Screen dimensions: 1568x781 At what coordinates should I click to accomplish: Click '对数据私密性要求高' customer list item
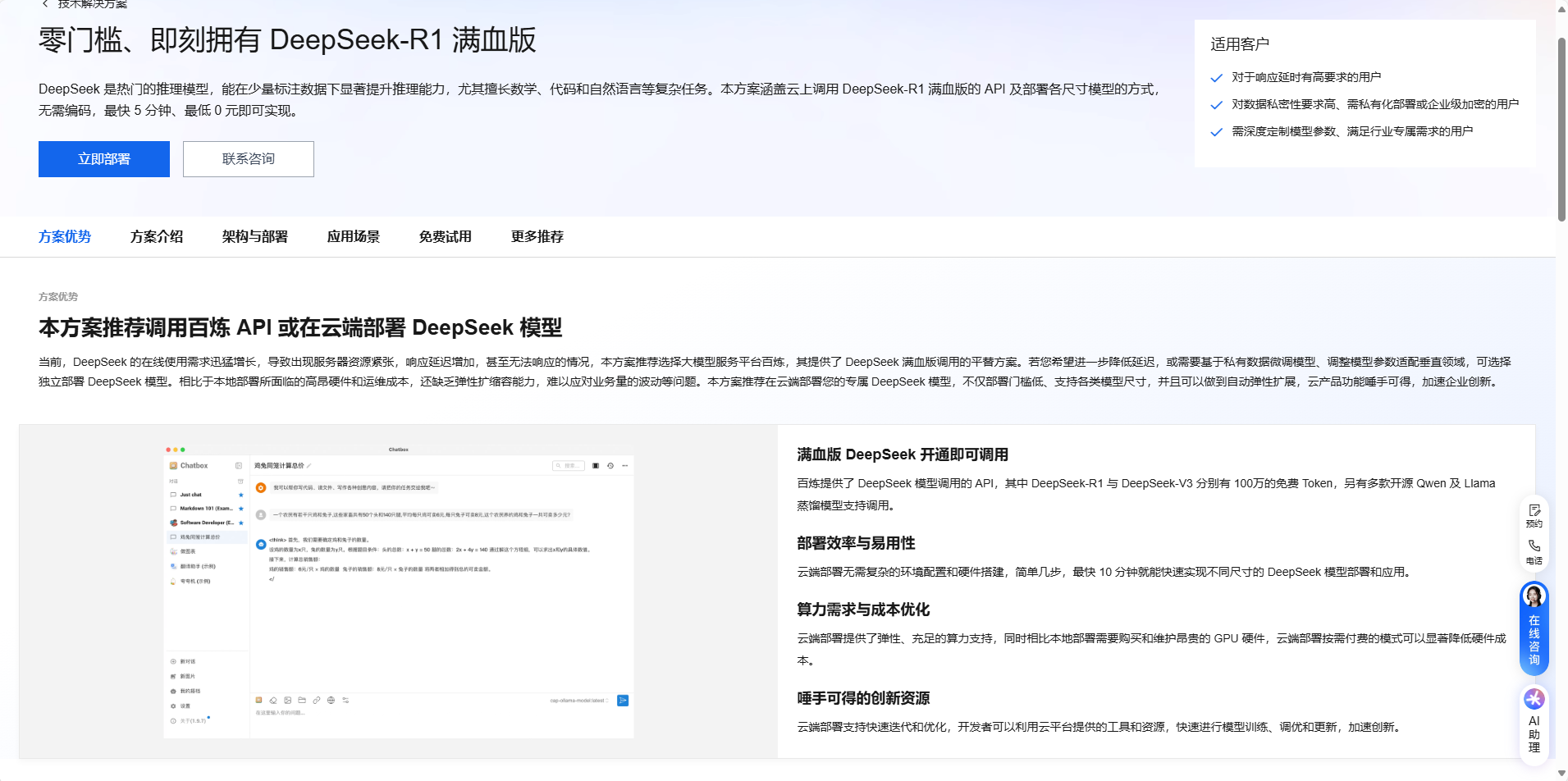(1375, 104)
